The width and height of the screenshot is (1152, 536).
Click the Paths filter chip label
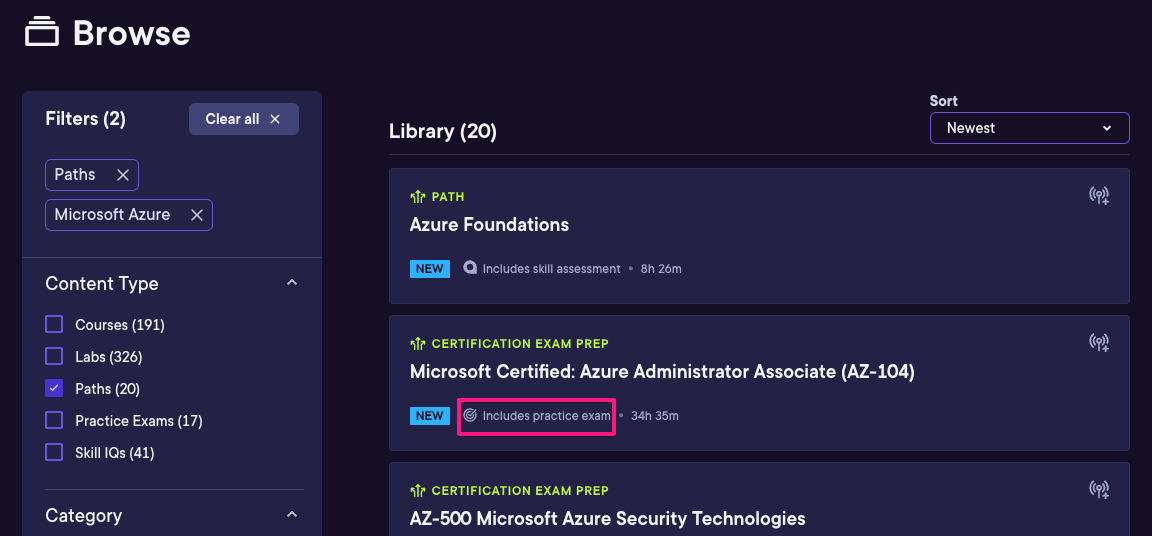point(75,175)
